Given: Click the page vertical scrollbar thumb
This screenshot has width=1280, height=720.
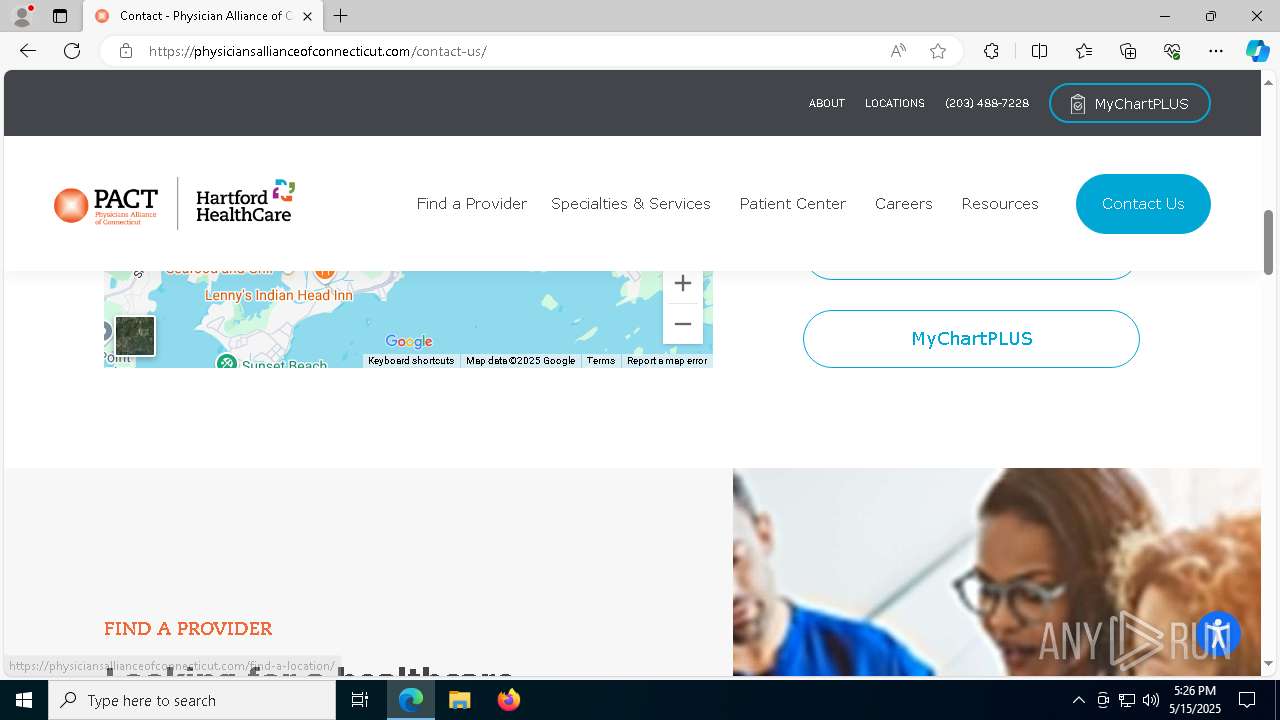Looking at the screenshot, I should click(x=1269, y=242).
